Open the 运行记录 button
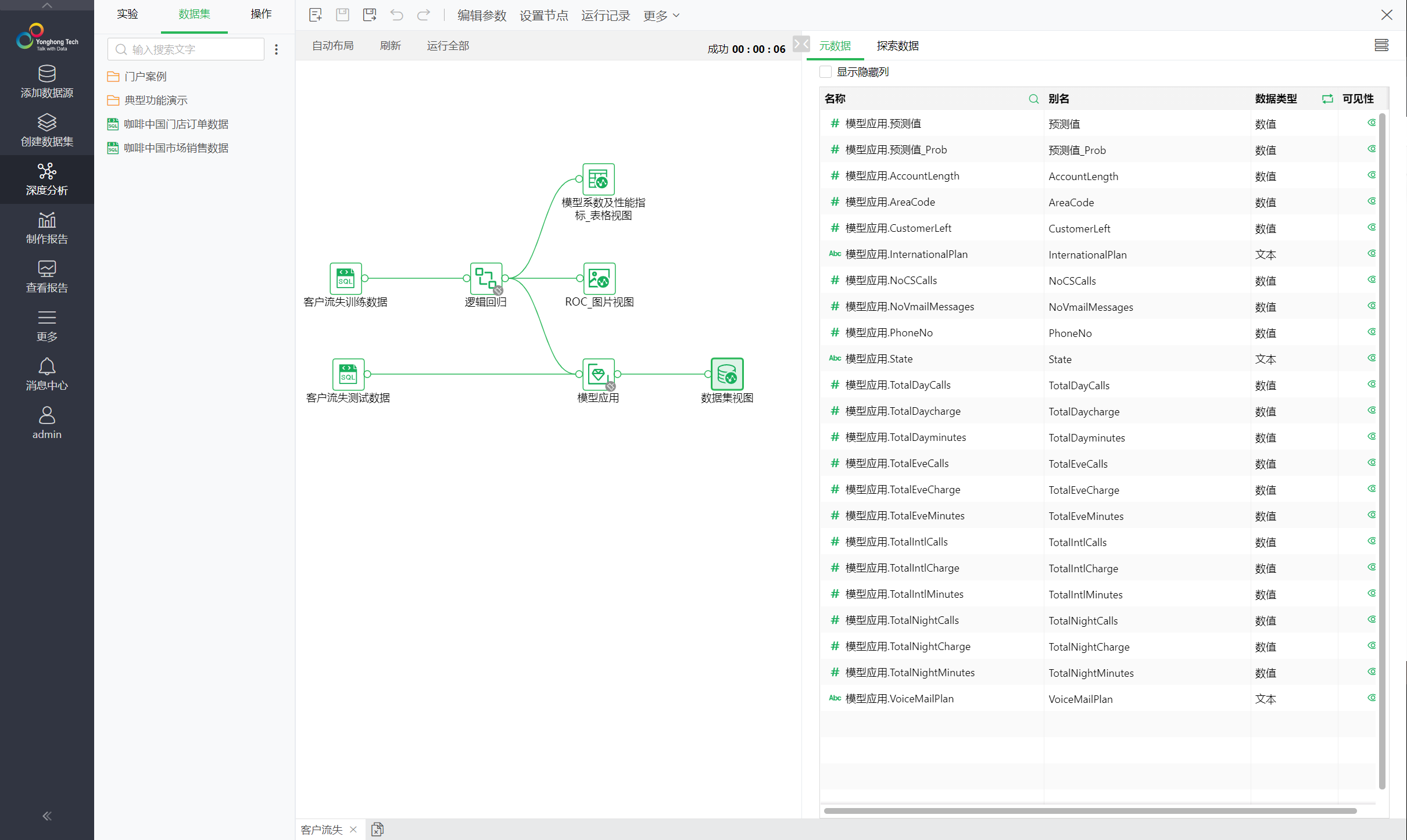Image resolution: width=1407 pixels, height=840 pixels. (x=606, y=16)
